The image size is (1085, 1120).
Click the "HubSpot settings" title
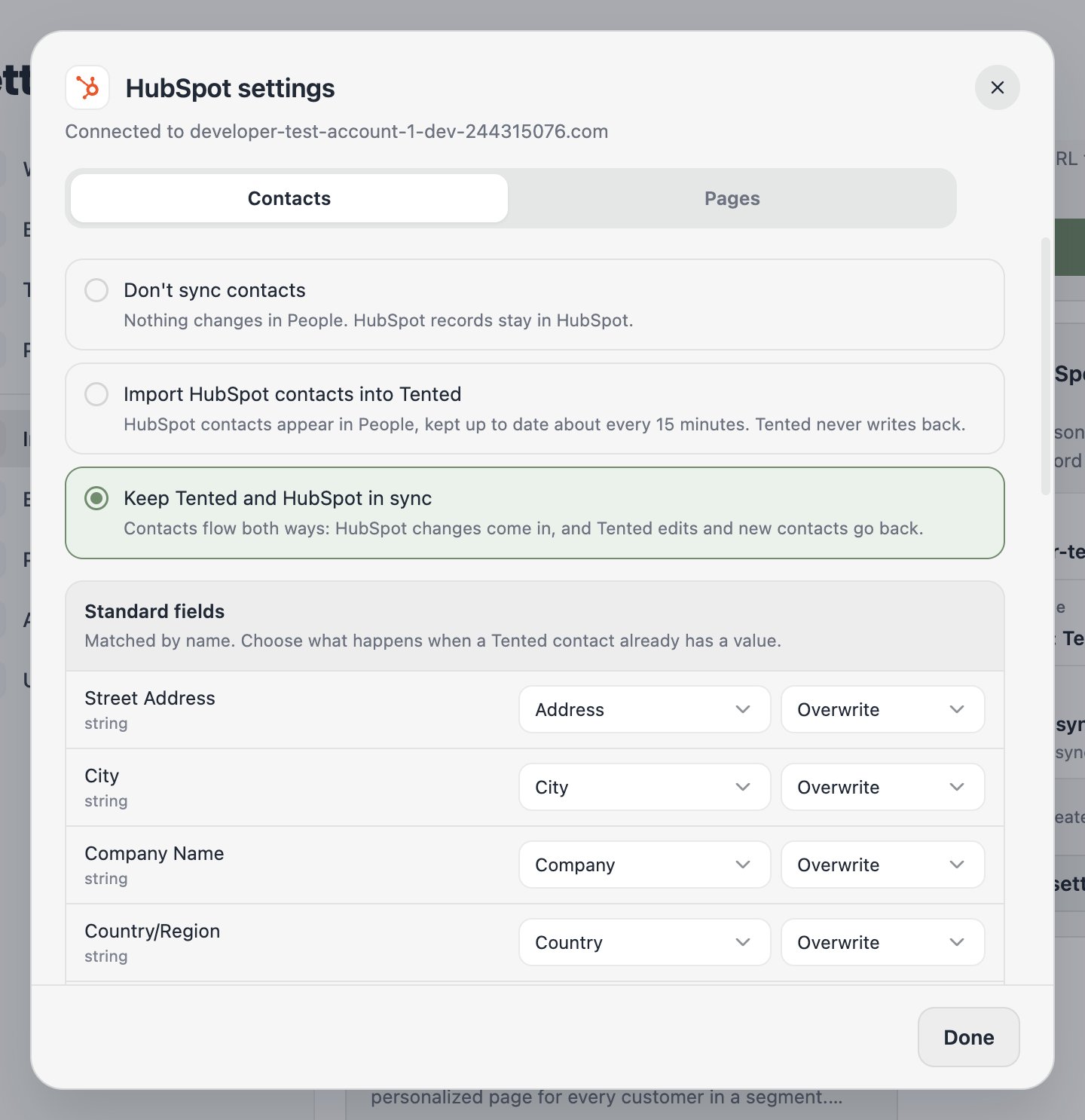230,88
